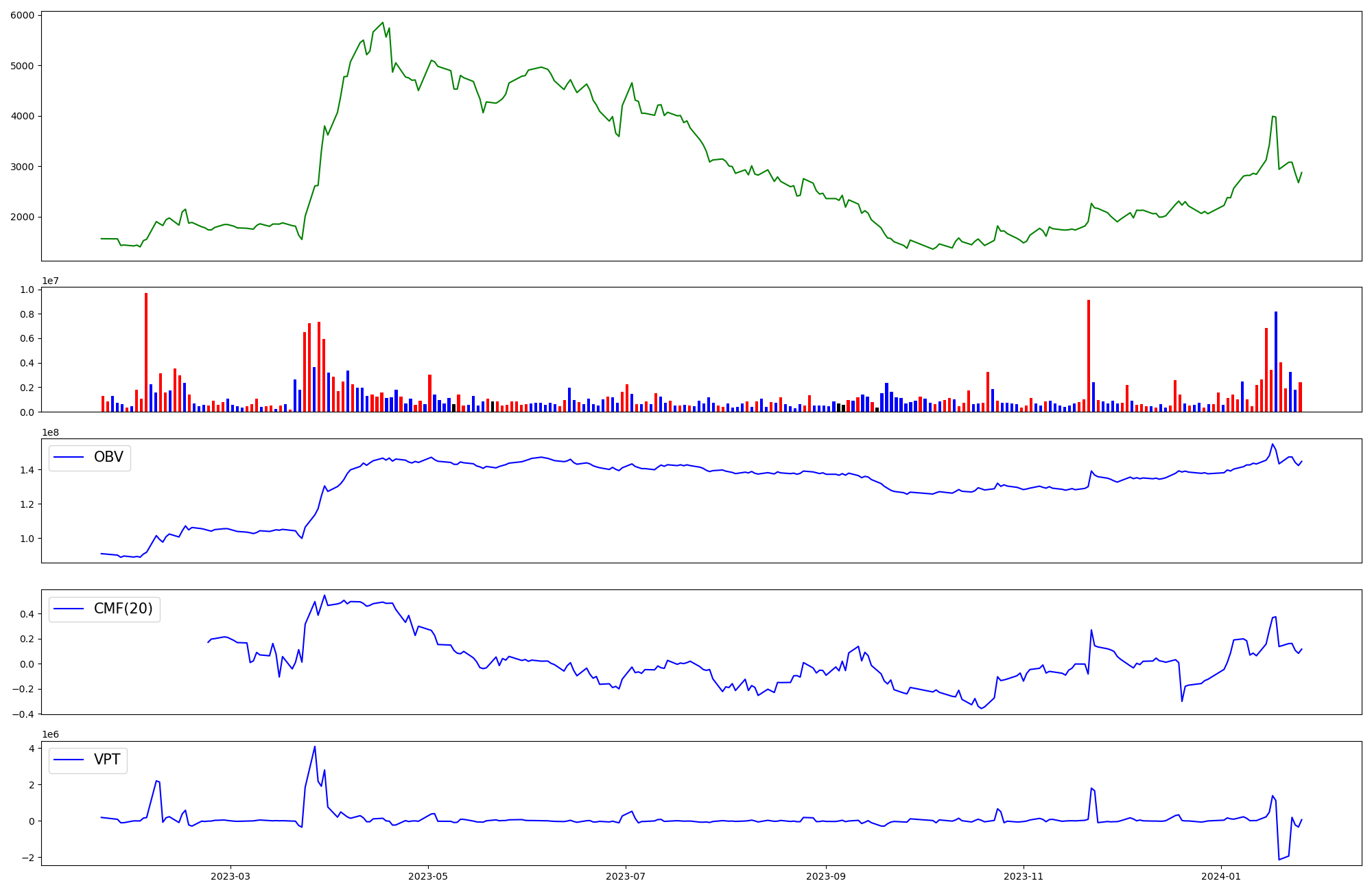This screenshot has width=1372, height=892.
Task: Click the blue line sample in OBV legend
Action: tap(69, 458)
